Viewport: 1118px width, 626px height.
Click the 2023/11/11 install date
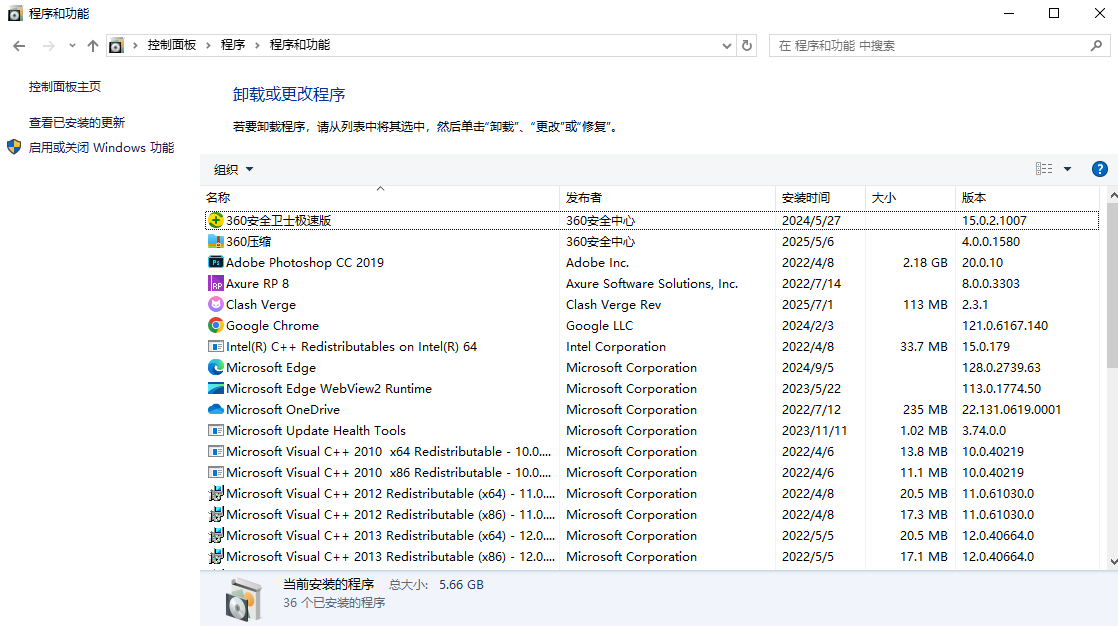point(814,431)
